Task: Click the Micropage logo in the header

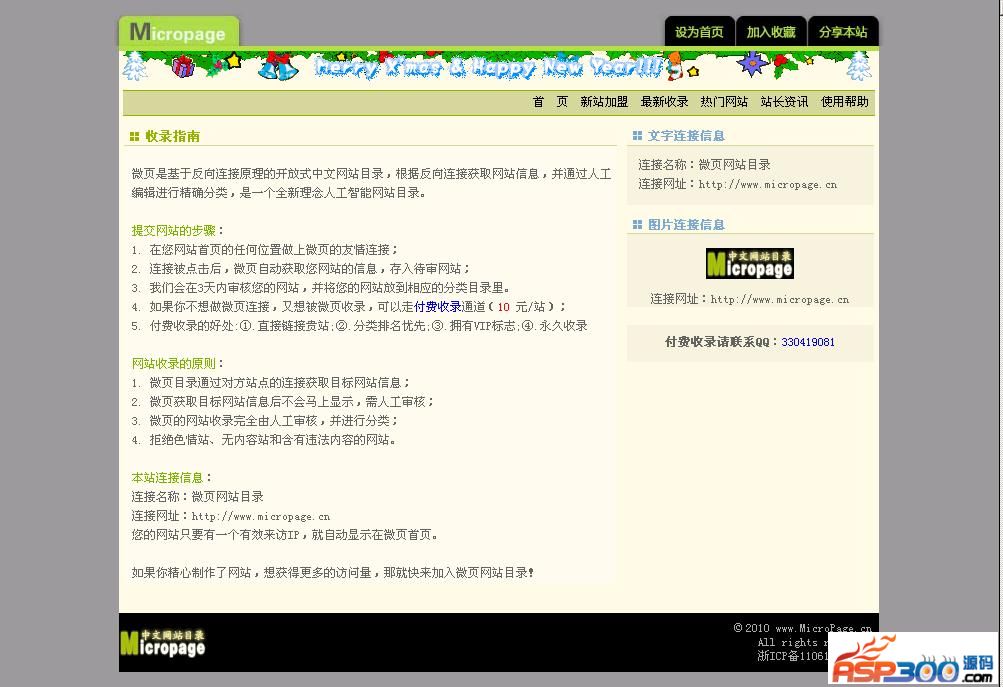Action: tap(178, 32)
